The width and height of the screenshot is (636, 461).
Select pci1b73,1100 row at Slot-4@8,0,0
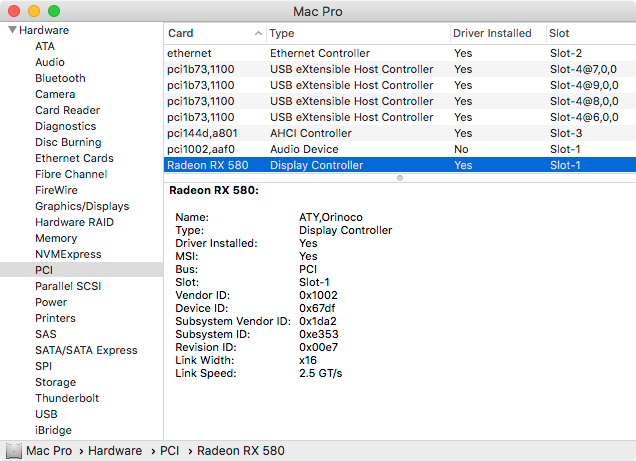[400, 101]
